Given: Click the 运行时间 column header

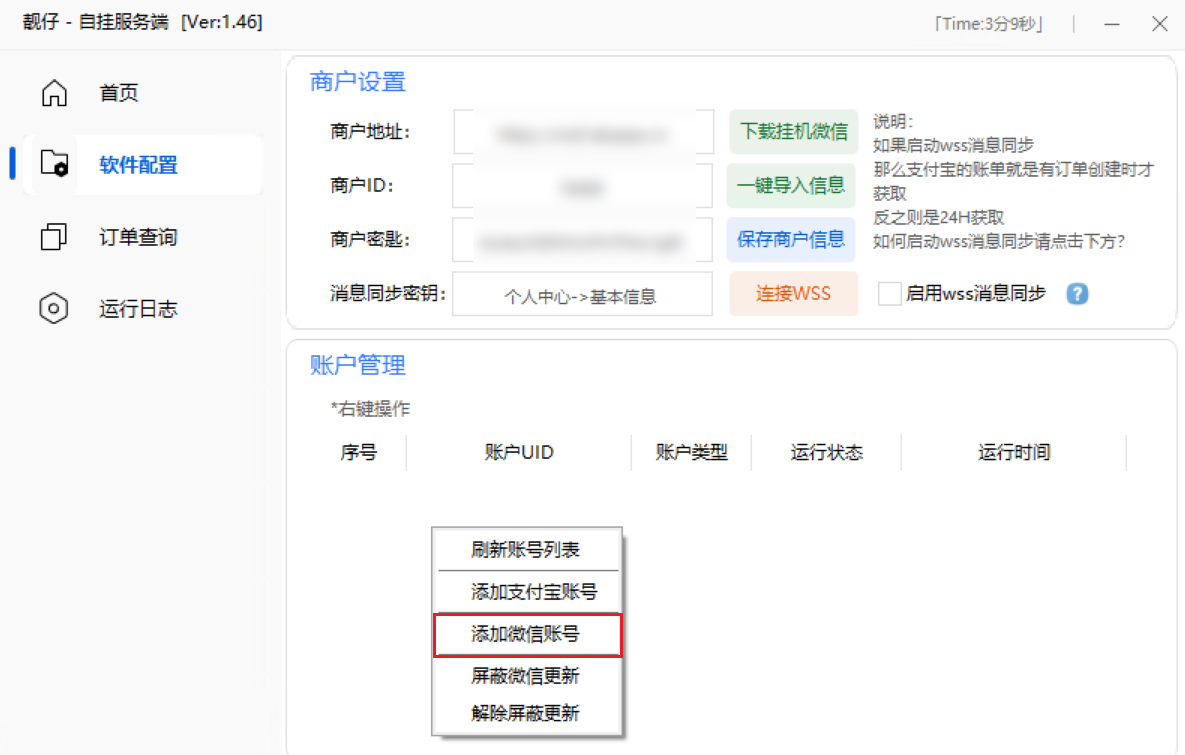Looking at the screenshot, I should coord(1014,453).
